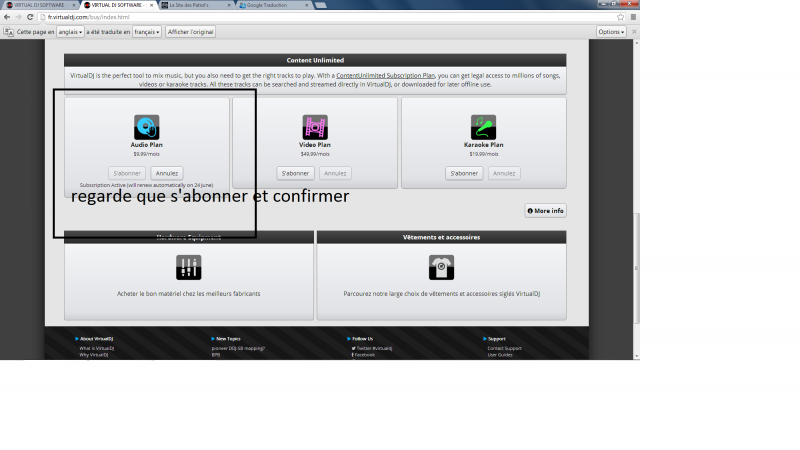Open the new tab button
Viewport: 800px width, 450px height.
(x=320, y=5)
